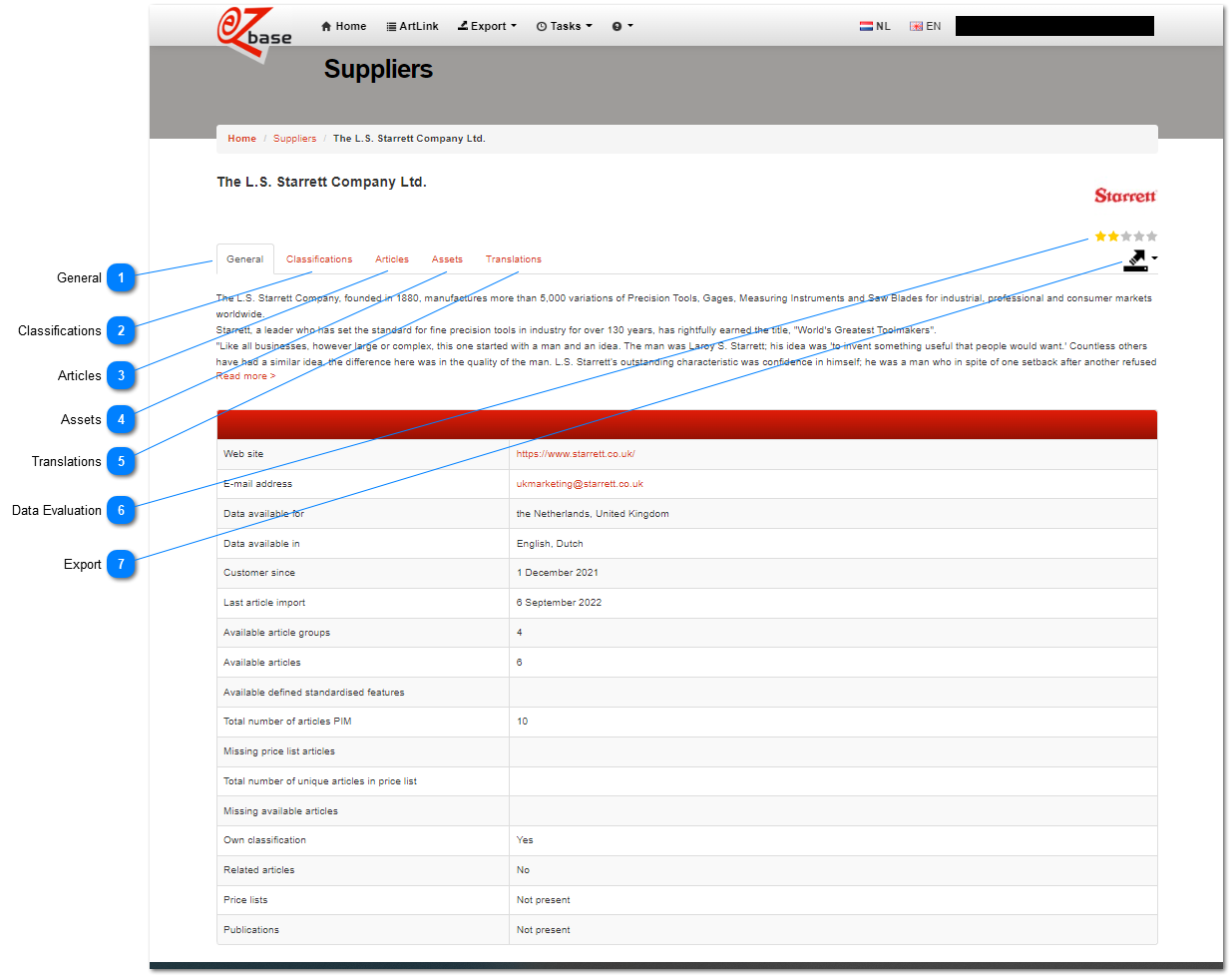Click the 'Available article groups' row label
The image size is (1232, 978).
276,633
